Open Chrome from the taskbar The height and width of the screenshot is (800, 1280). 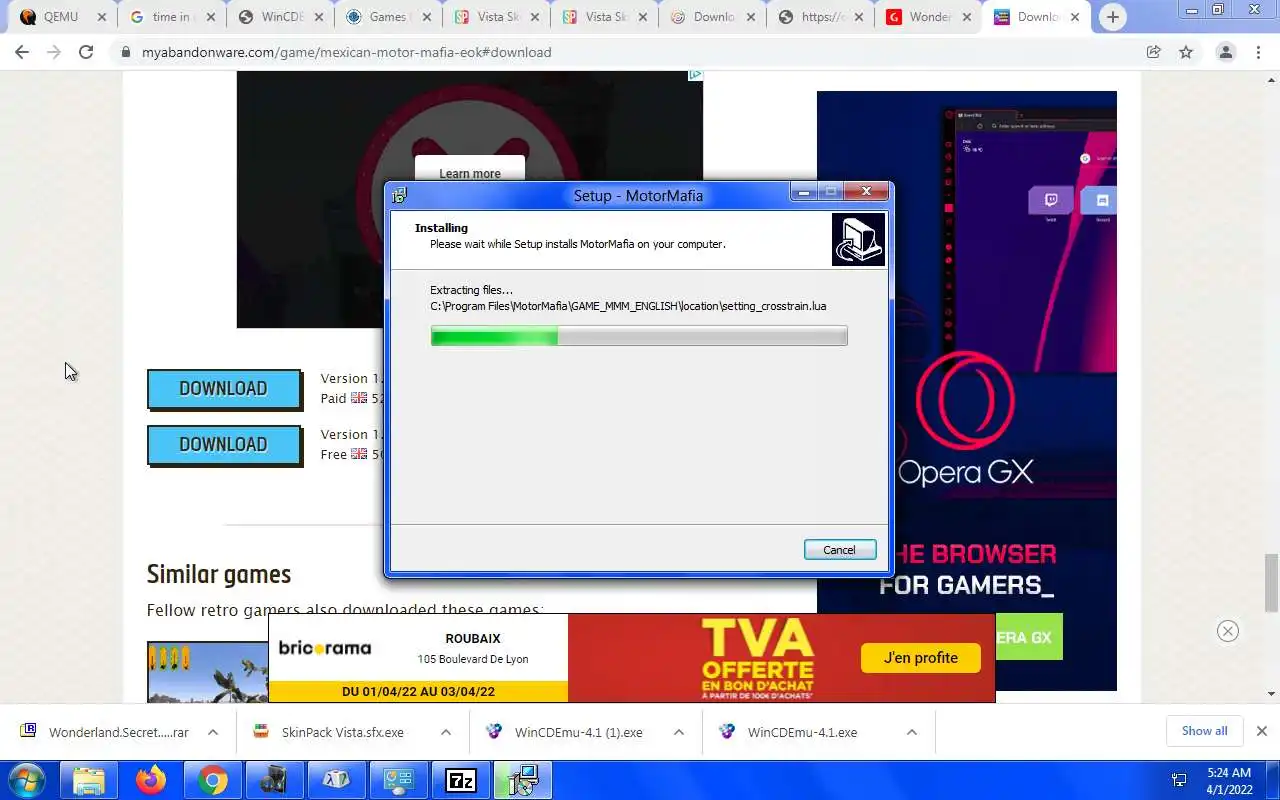213,780
